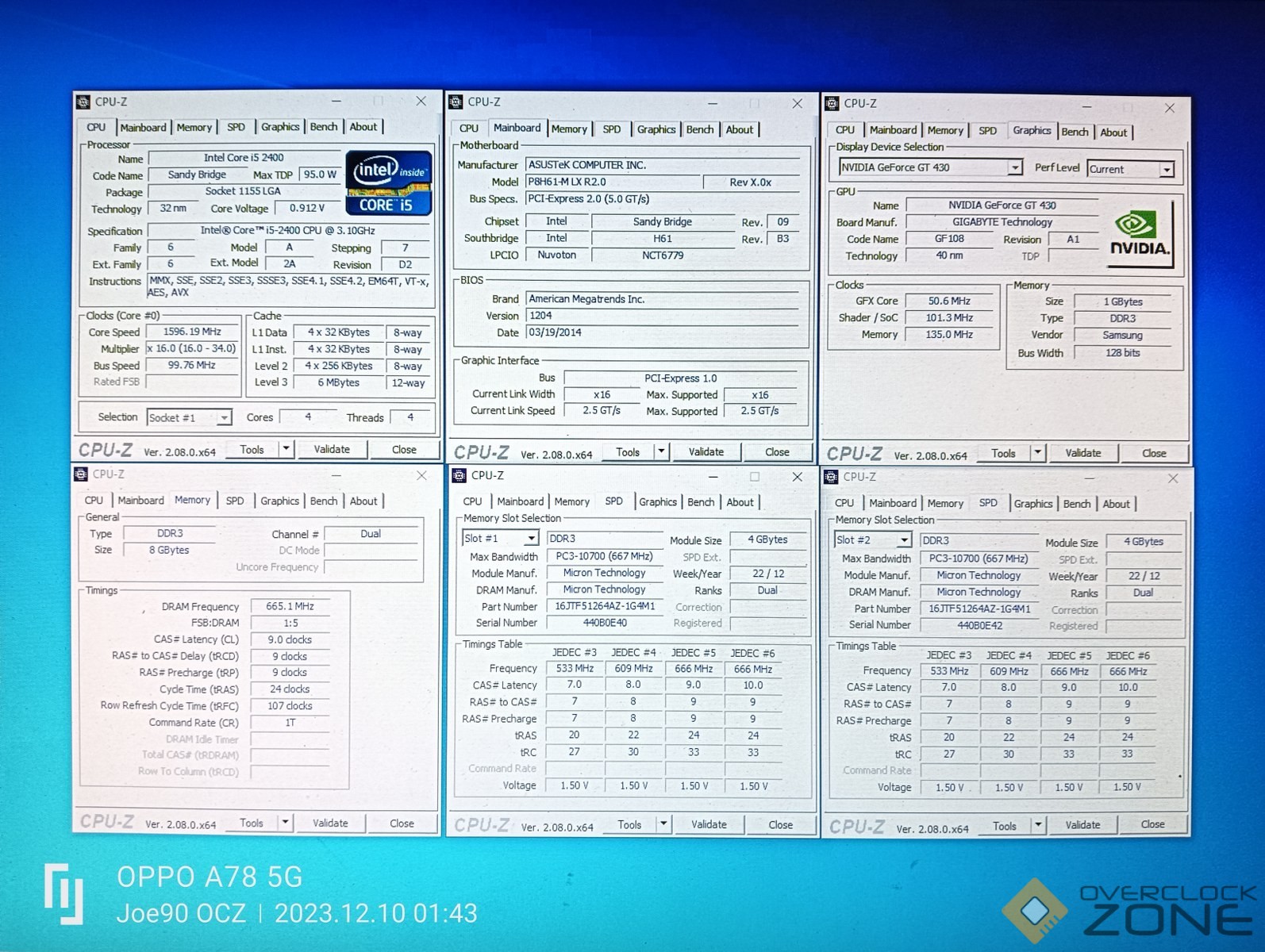Expand the Tools arrow in the Slot #1 window
This screenshot has height=952, width=1265.
[x=663, y=824]
